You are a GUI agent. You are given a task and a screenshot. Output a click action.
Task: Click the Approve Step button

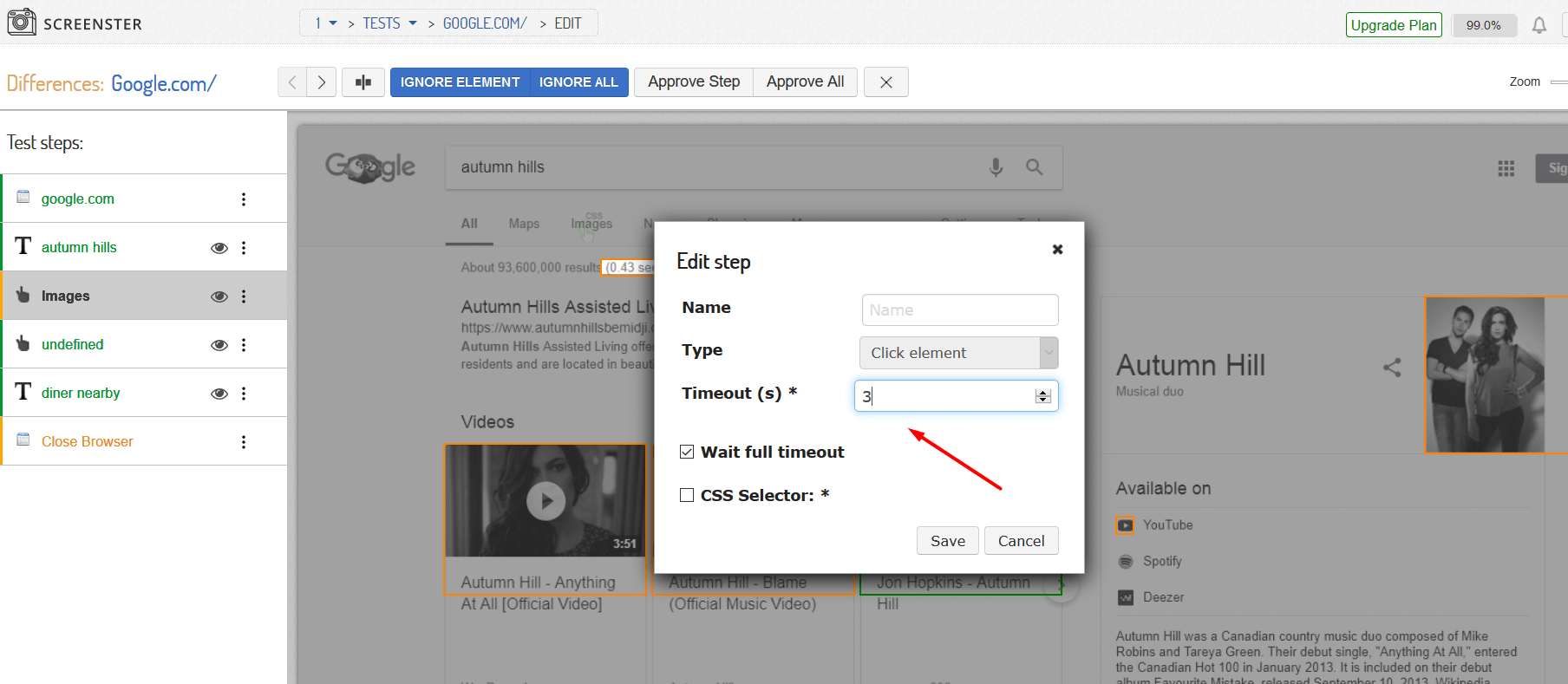pos(694,82)
